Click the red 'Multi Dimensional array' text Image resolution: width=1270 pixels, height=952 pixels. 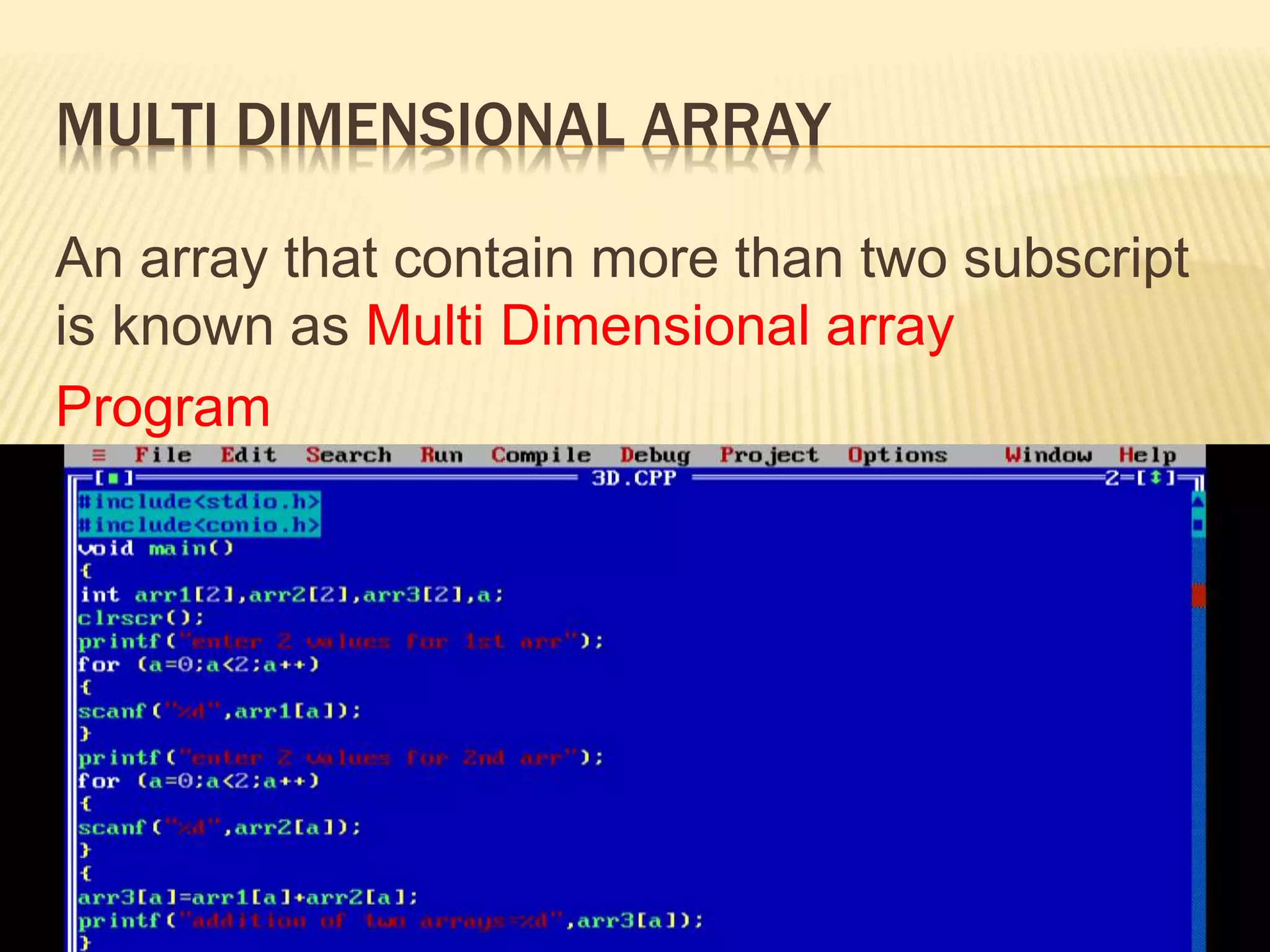point(660,327)
